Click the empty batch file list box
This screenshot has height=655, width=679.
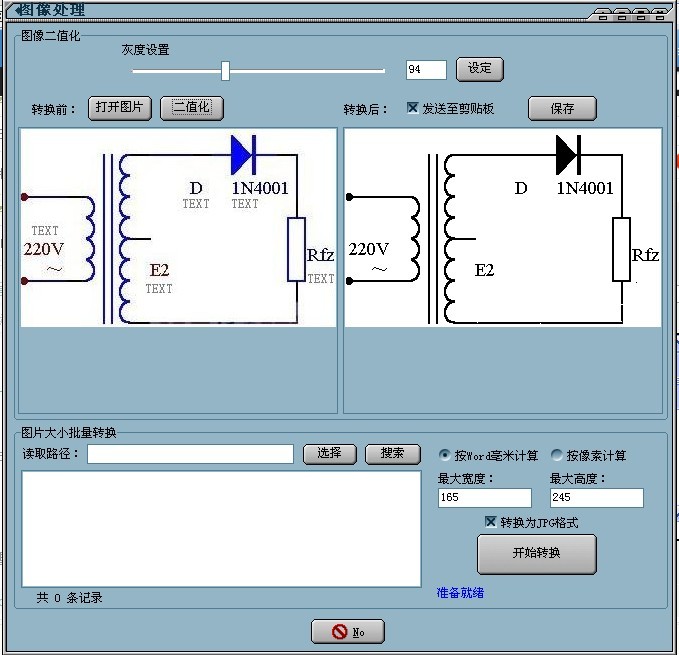pos(221,528)
